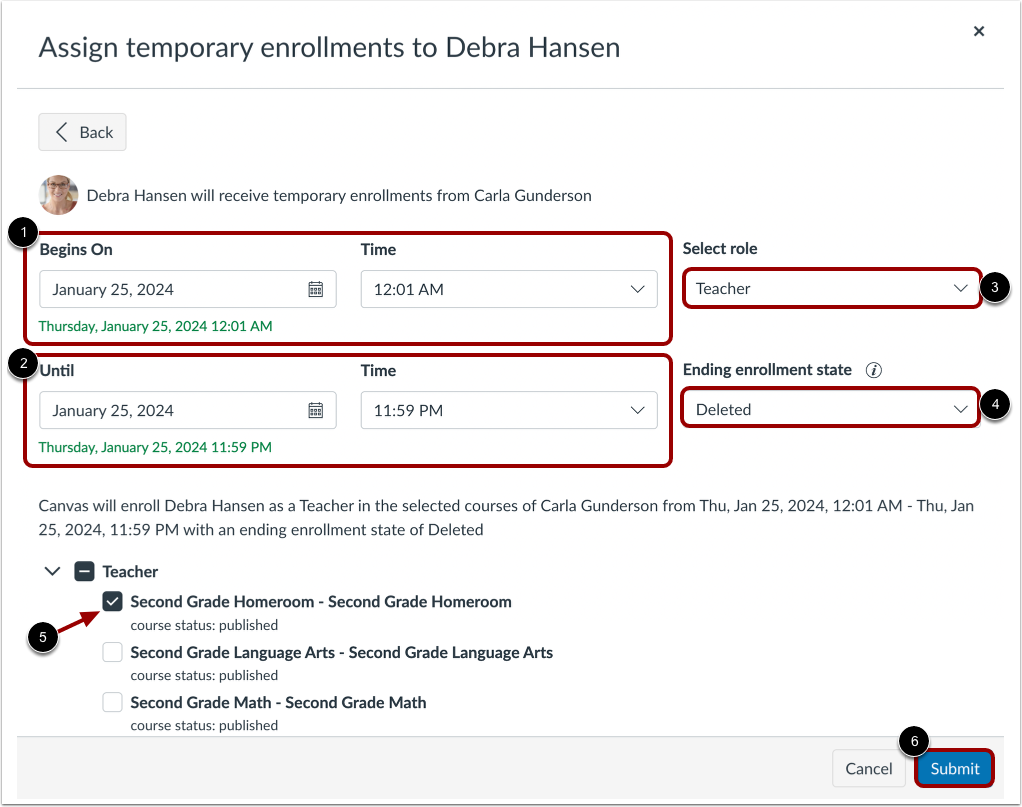This screenshot has width=1022, height=807.
Task: Uncheck the Second Grade Homeroom course
Action: click(x=112, y=601)
